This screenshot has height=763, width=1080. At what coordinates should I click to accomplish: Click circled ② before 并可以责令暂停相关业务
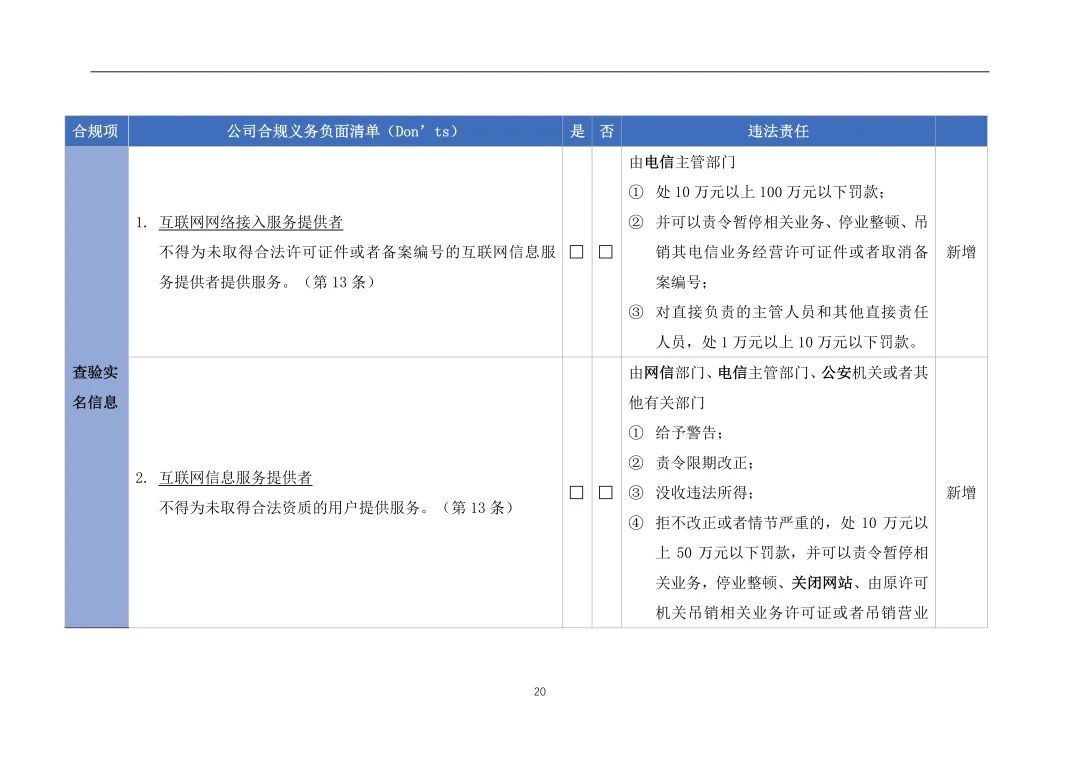(636, 222)
